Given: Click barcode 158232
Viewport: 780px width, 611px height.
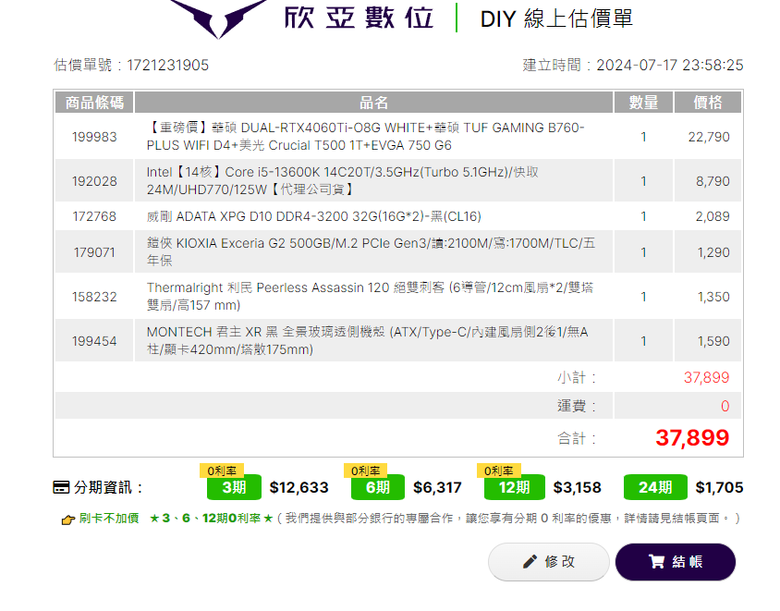Looking at the screenshot, I should click(x=94, y=297).
